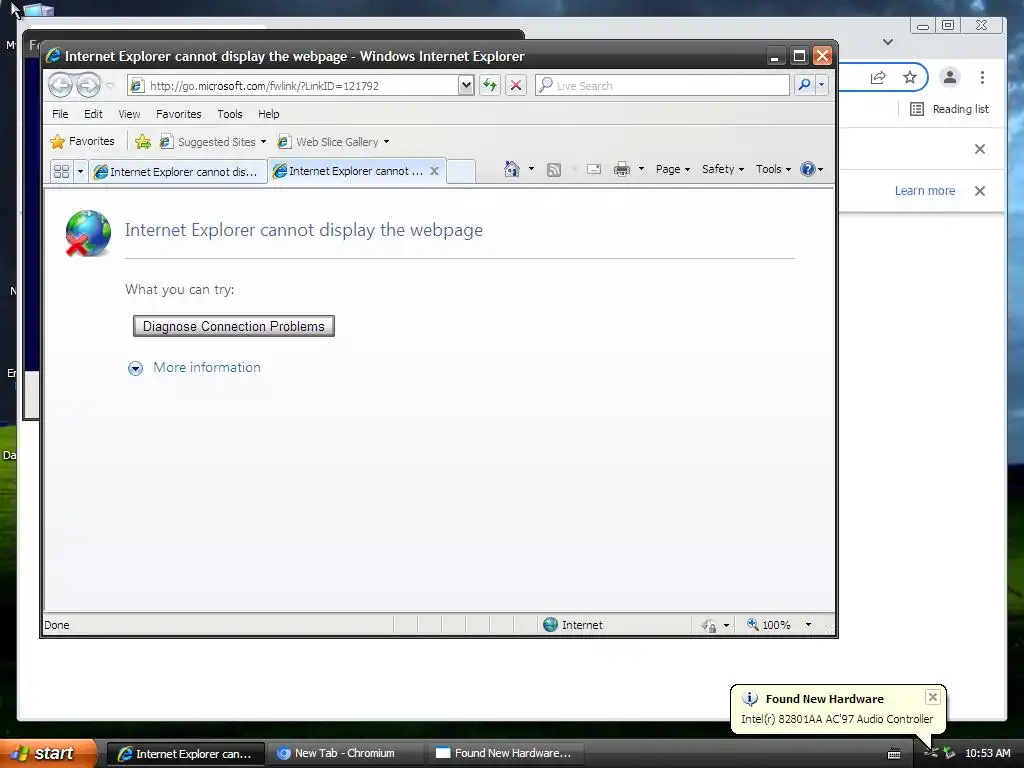This screenshot has height=768, width=1024.
Task: Click Share icon in Chromium window
Action: [878, 78]
